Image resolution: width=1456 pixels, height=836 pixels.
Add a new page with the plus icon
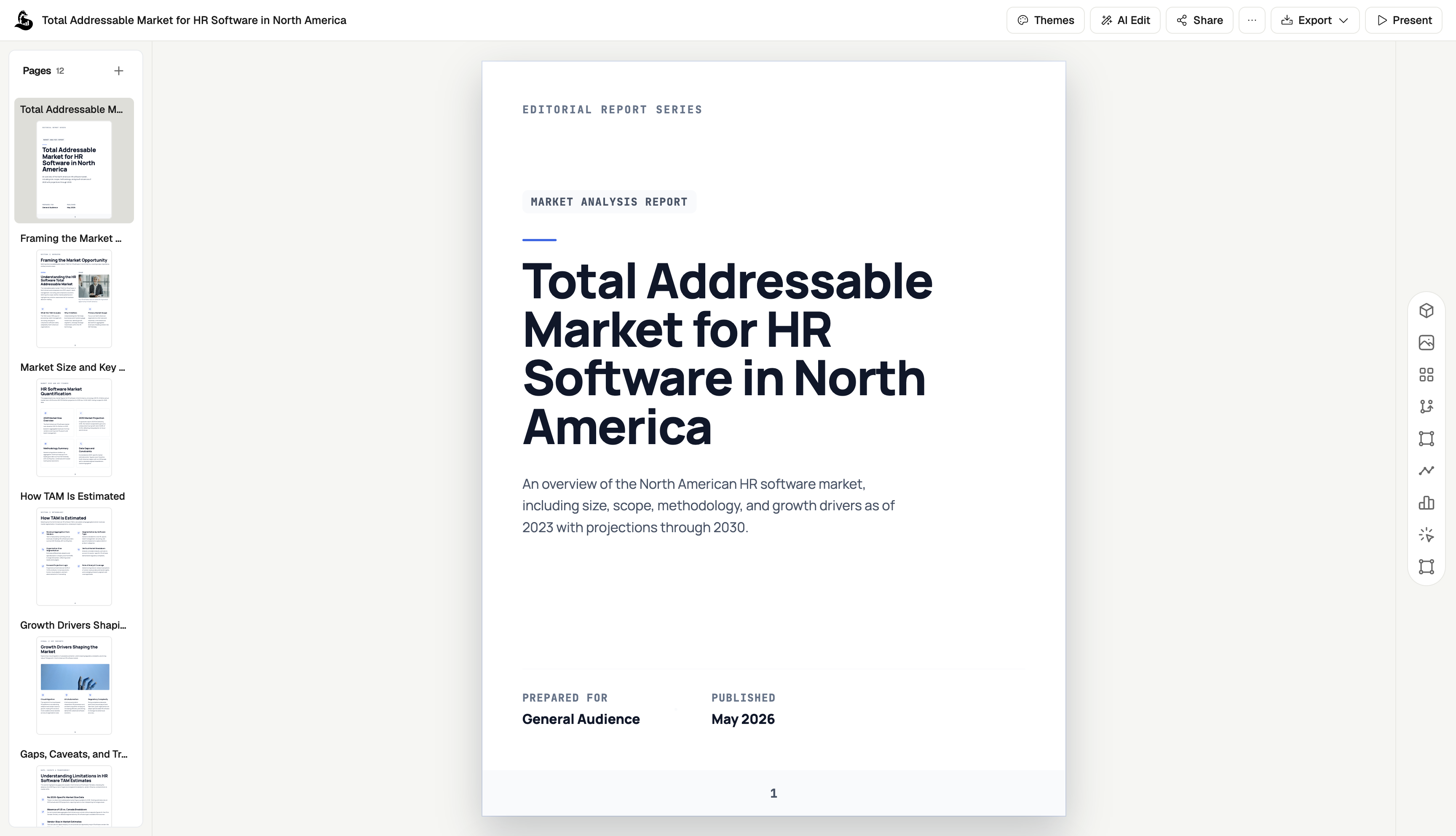119,71
